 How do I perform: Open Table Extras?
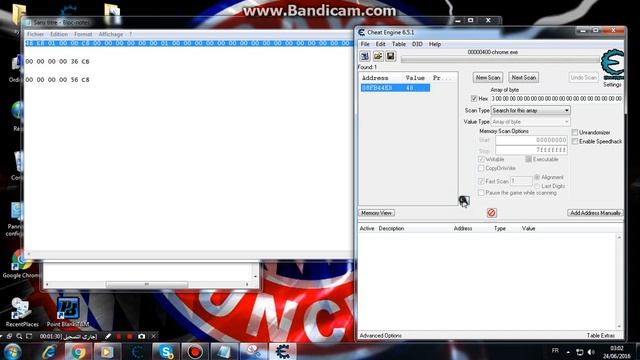tap(600, 336)
